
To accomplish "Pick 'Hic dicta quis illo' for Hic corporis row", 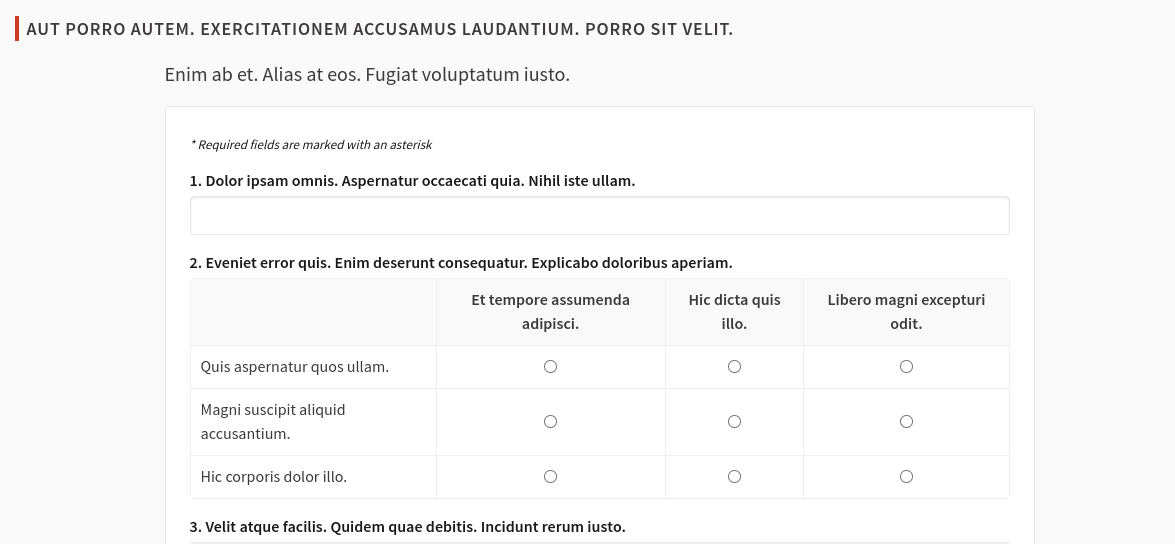I will 734,477.
